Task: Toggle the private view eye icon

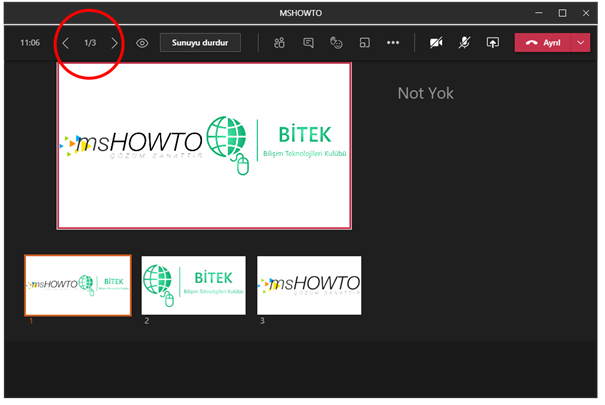Action: coord(142,43)
